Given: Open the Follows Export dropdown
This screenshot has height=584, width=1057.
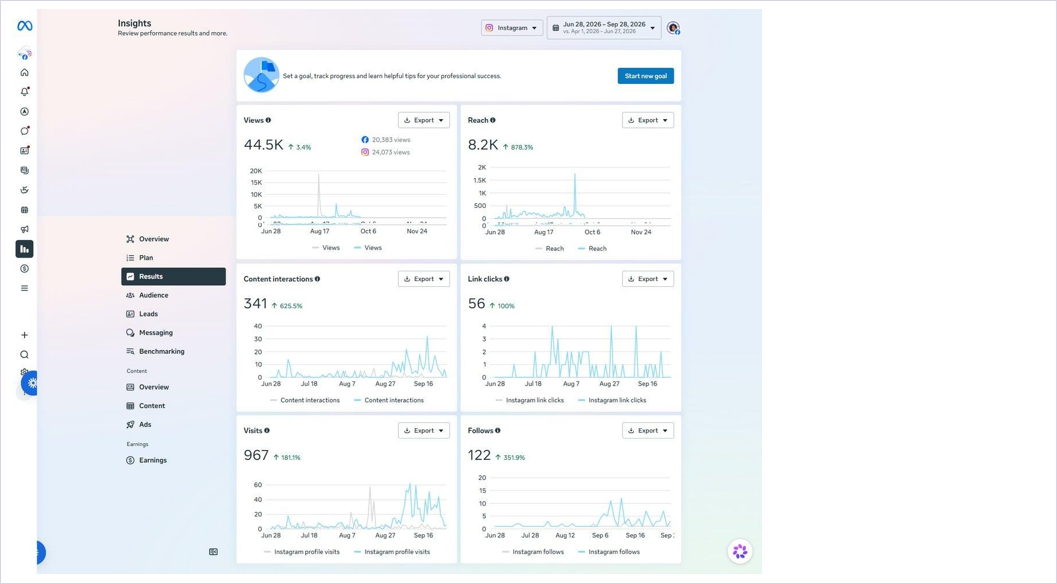Looking at the screenshot, I should [648, 430].
